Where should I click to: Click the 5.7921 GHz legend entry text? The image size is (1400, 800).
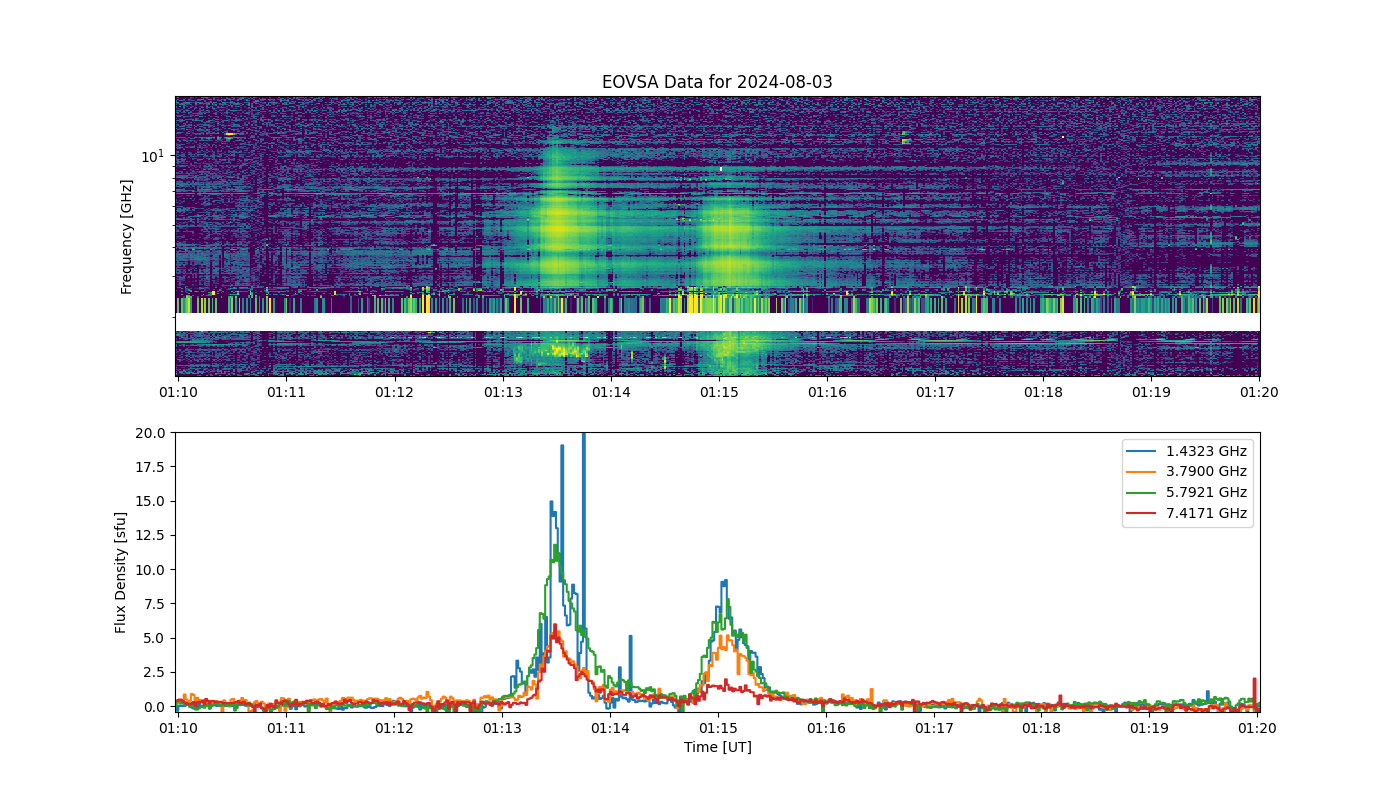(x=1207, y=492)
